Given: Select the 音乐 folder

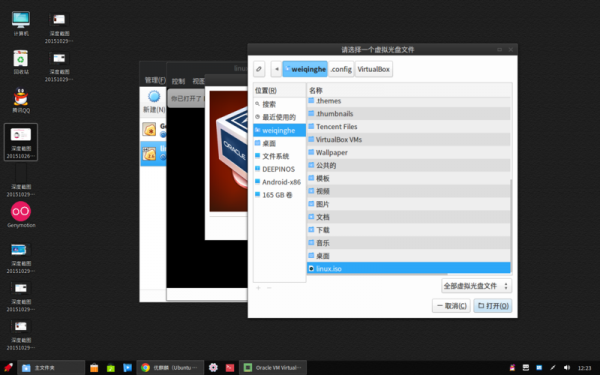Looking at the screenshot, I should [x=408, y=243].
